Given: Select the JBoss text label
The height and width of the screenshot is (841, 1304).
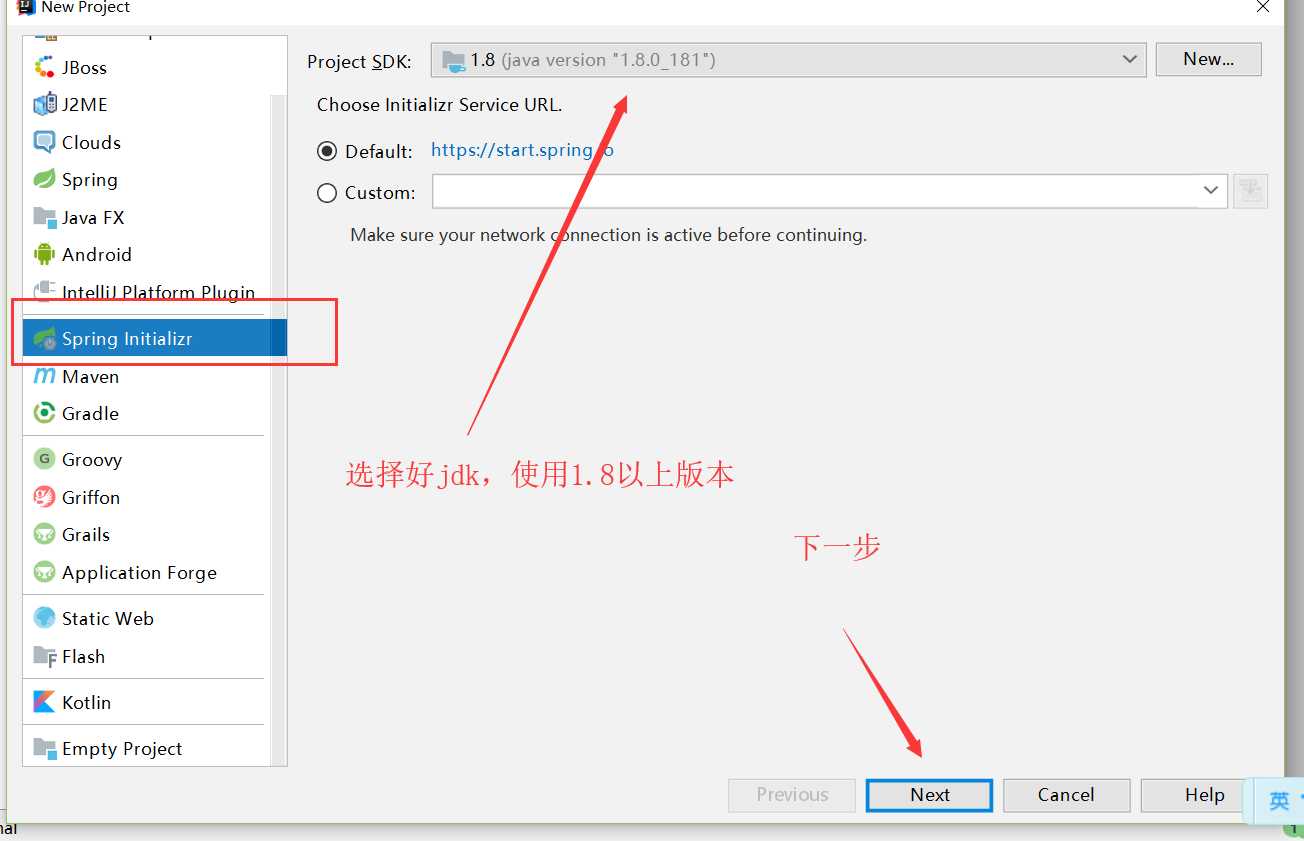Looking at the screenshot, I should [x=84, y=68].
